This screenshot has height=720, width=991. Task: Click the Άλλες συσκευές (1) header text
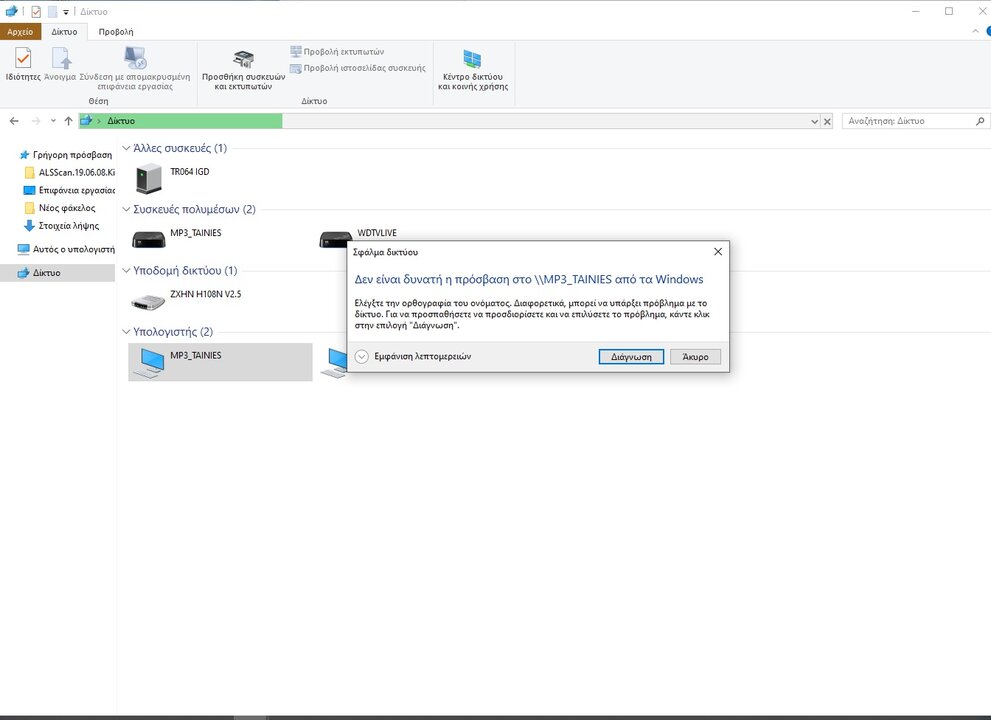(180, 148)
